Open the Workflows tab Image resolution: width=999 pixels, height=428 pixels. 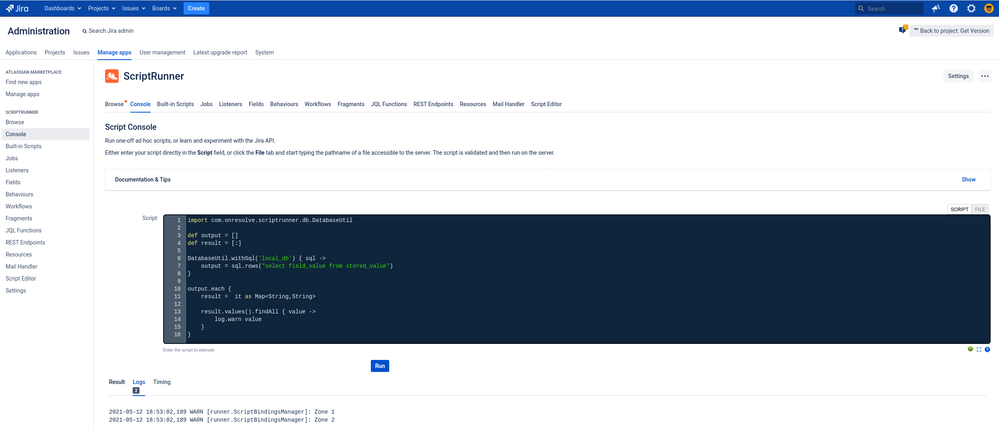click(318, 104)
